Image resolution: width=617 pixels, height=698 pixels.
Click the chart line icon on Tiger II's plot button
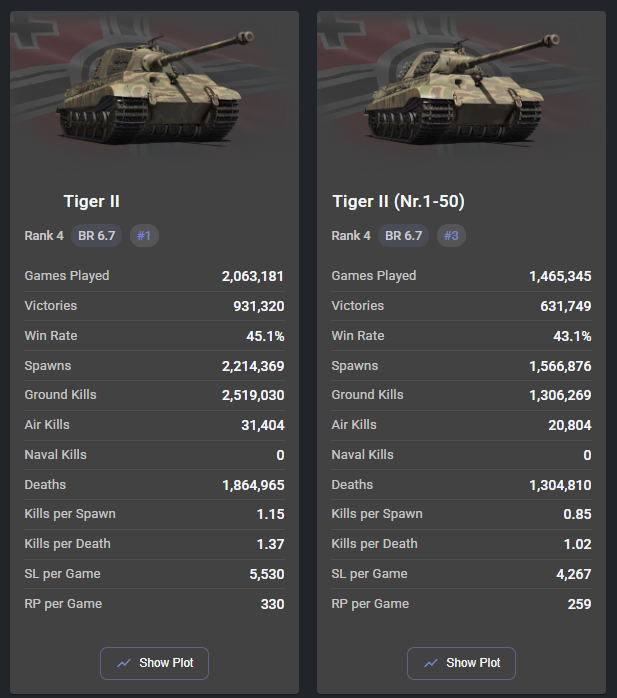[124, 663]
